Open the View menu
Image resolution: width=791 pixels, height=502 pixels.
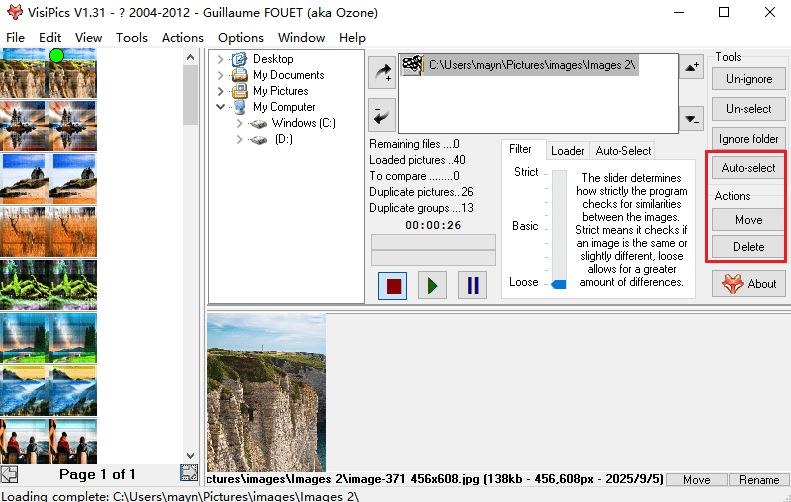click(x=88, y=38)
